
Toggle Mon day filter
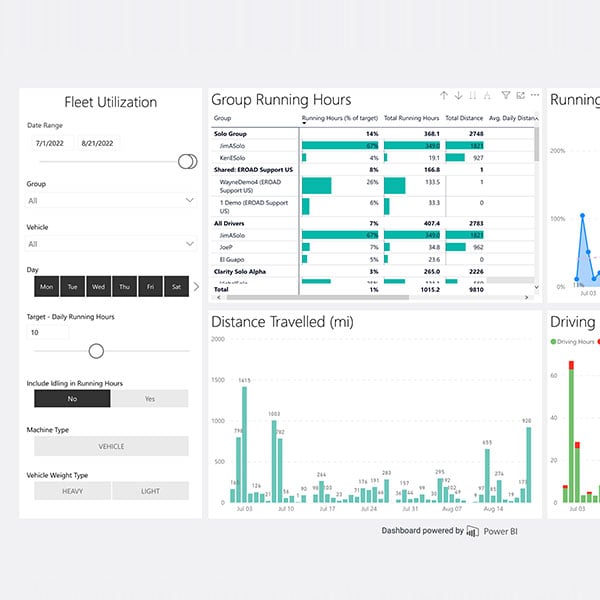click(47, 287)
